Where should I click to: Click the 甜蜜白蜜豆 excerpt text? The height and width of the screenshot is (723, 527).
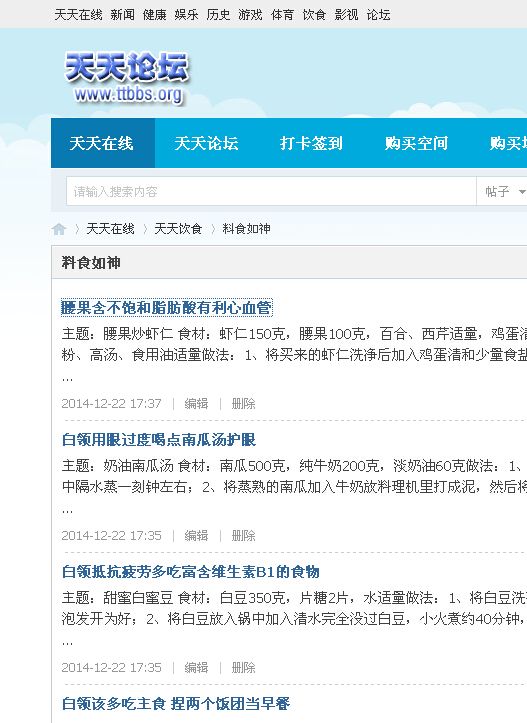click(294, 619)
